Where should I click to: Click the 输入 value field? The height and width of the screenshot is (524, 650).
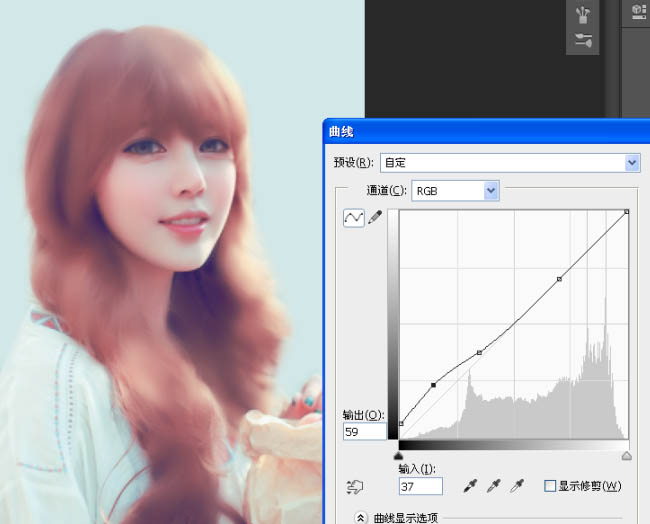coord(420,486)
